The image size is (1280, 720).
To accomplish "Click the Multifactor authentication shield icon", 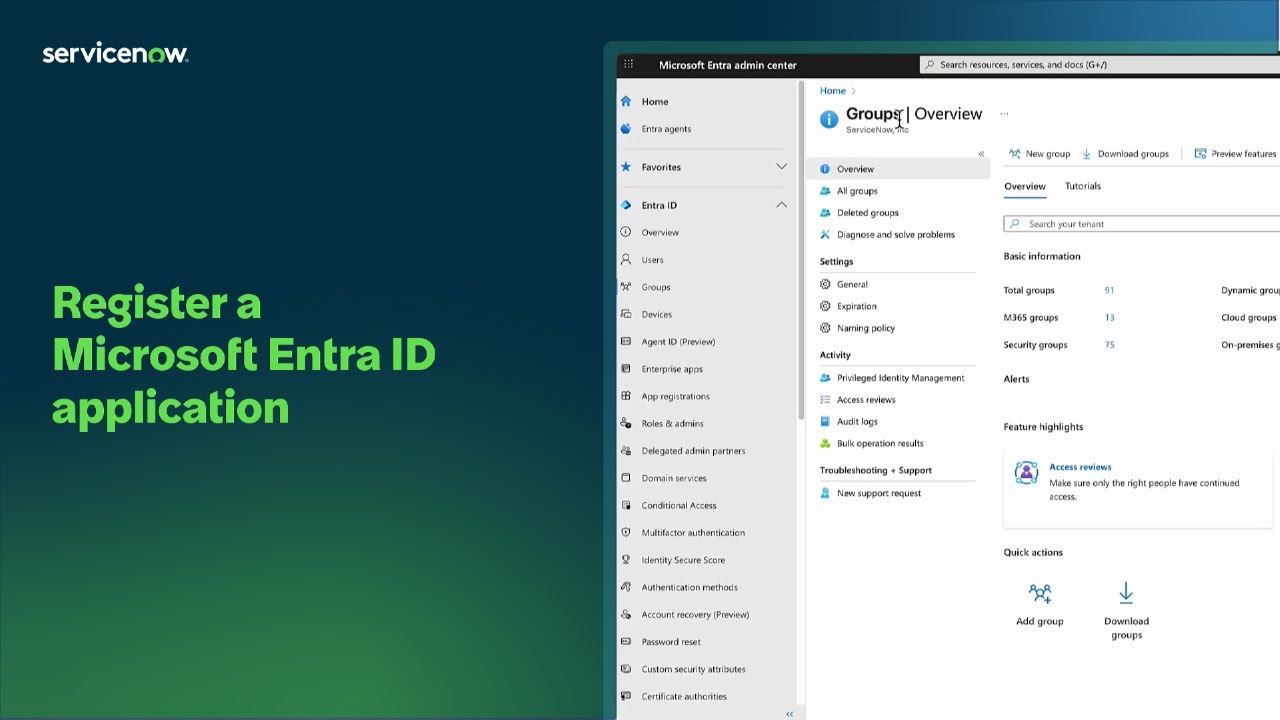I will click(626, 532).
